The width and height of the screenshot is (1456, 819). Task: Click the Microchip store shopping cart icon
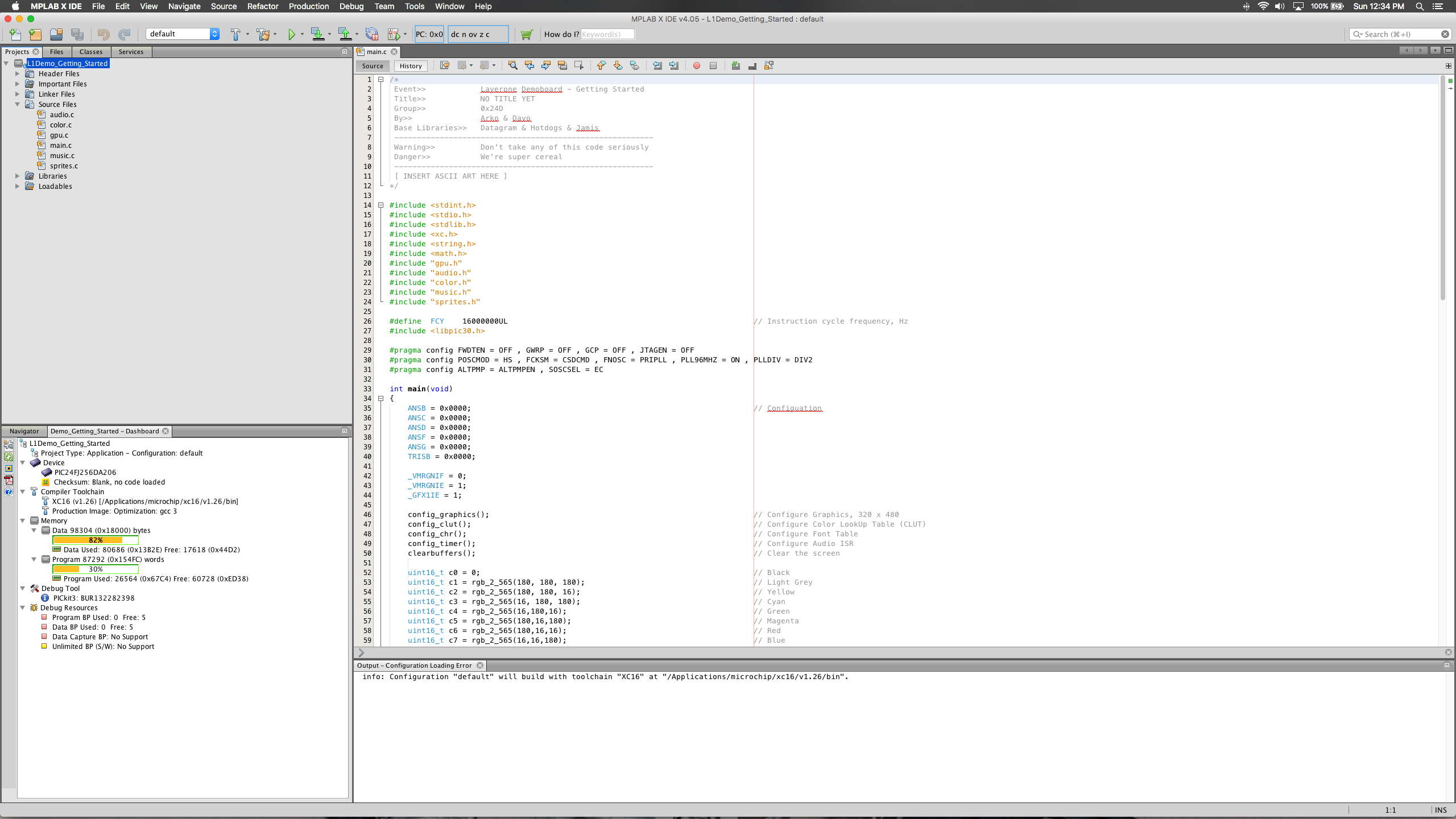pos(527,35)
